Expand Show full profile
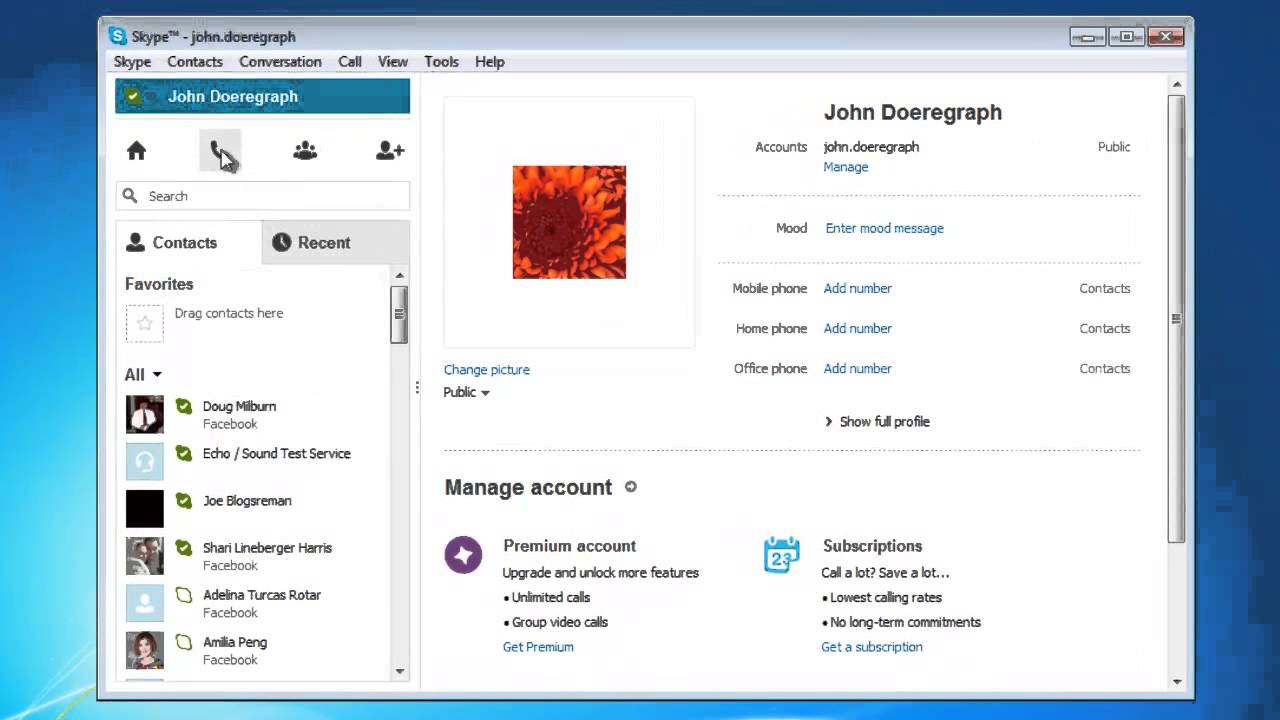The height and width of the screenshot is (720, 1280). tap(877, 422)
